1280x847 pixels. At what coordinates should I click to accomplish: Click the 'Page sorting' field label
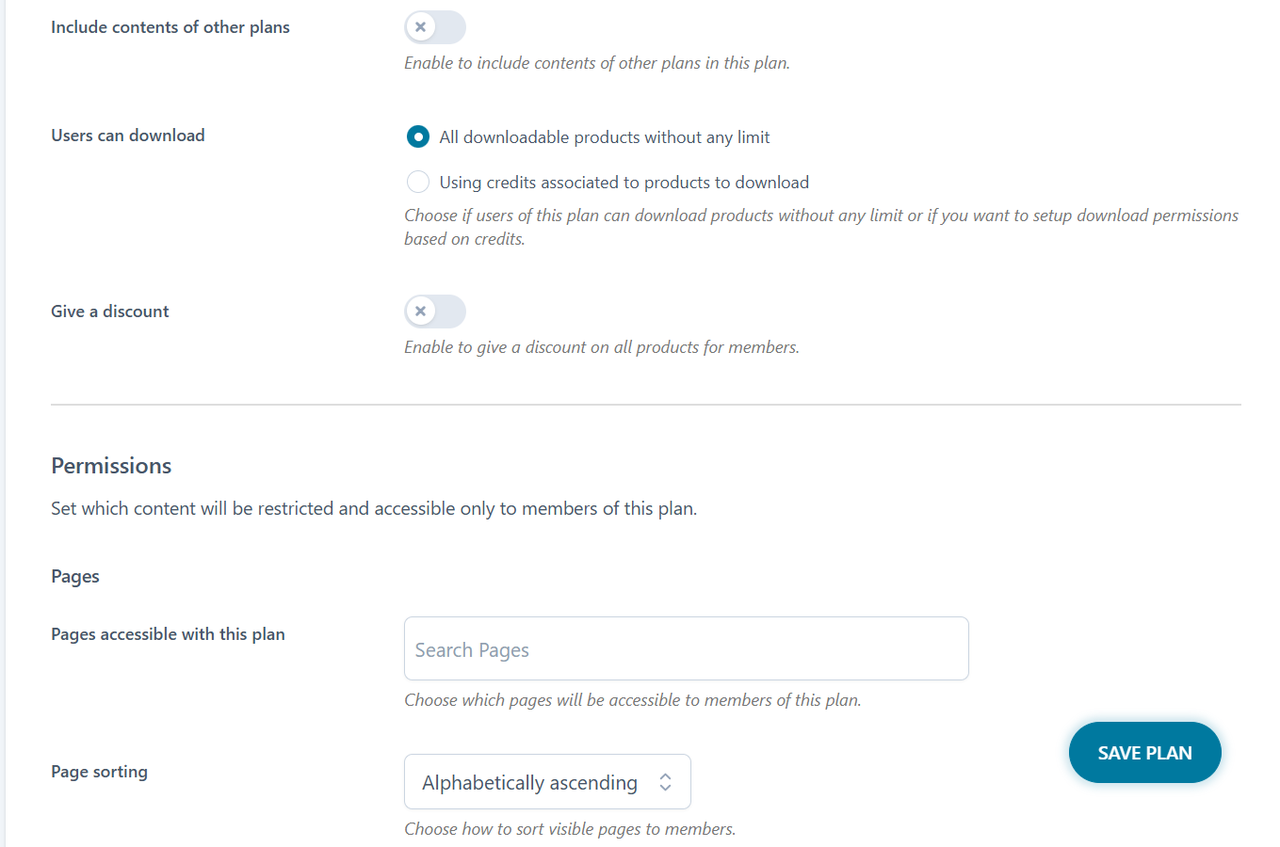click(x=99, y=771)
